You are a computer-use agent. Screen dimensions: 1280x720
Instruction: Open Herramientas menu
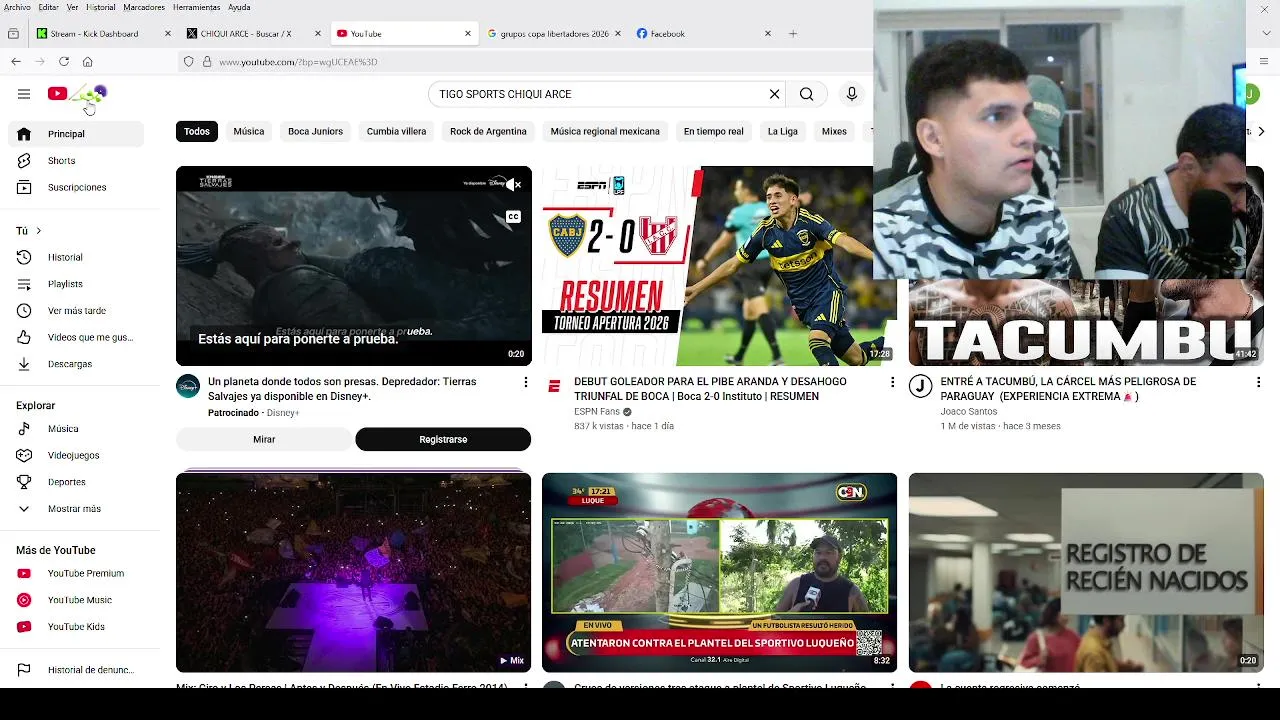pos(196,7)
